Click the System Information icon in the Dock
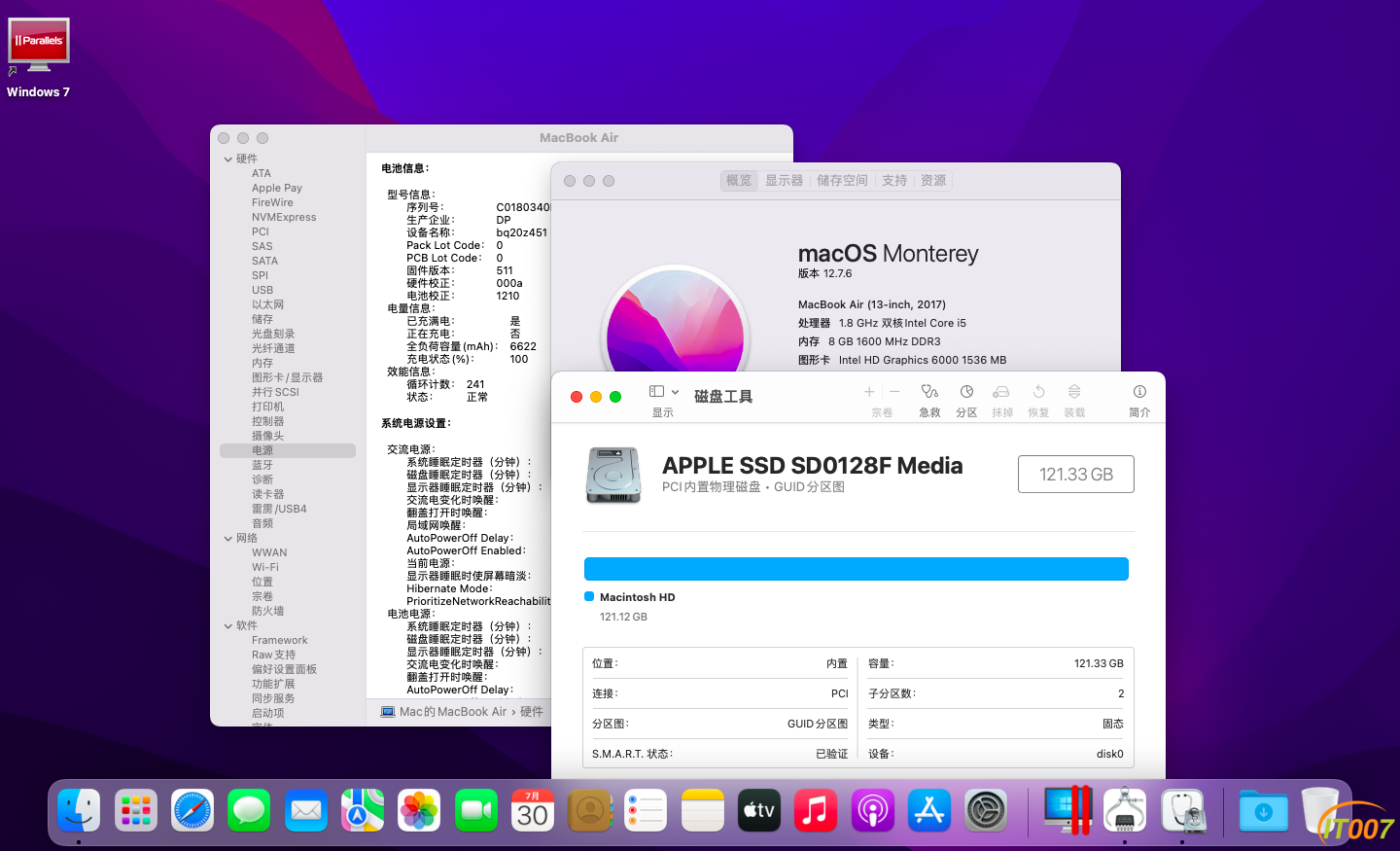Viewport: 1400px width, 851px height. click(1125, 810)
